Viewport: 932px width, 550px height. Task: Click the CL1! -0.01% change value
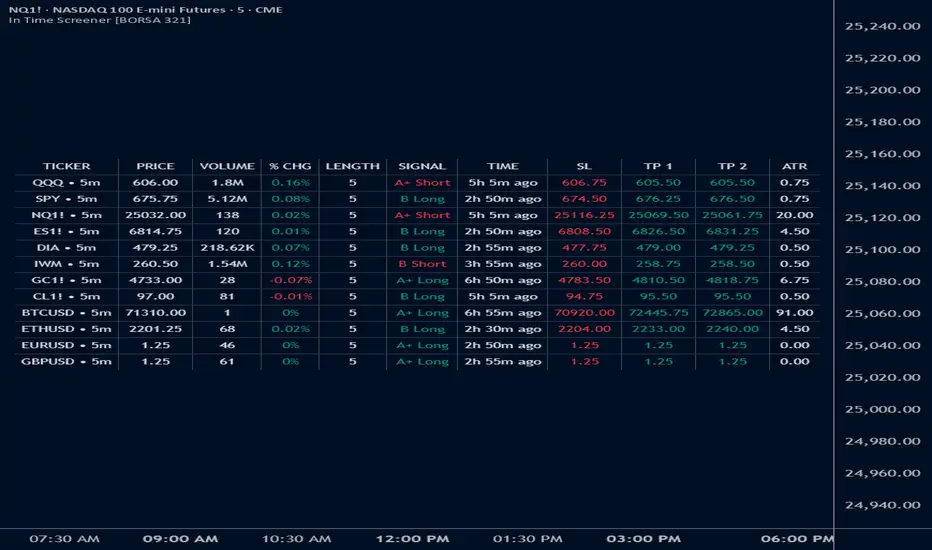tap(290, 296)
